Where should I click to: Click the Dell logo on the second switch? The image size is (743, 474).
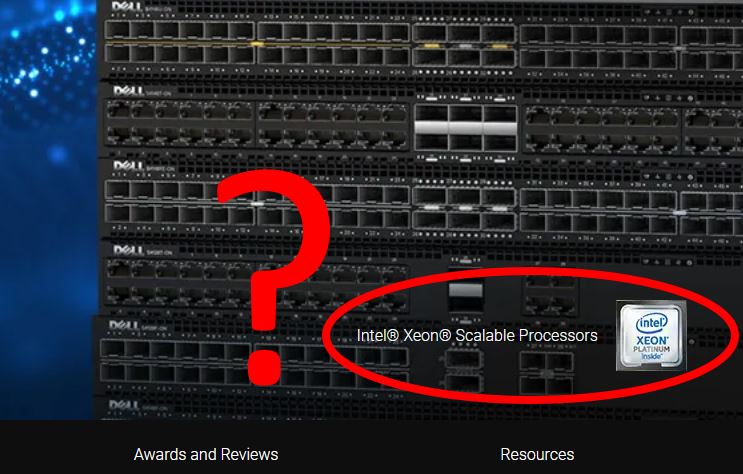click(x=128, y=91)
